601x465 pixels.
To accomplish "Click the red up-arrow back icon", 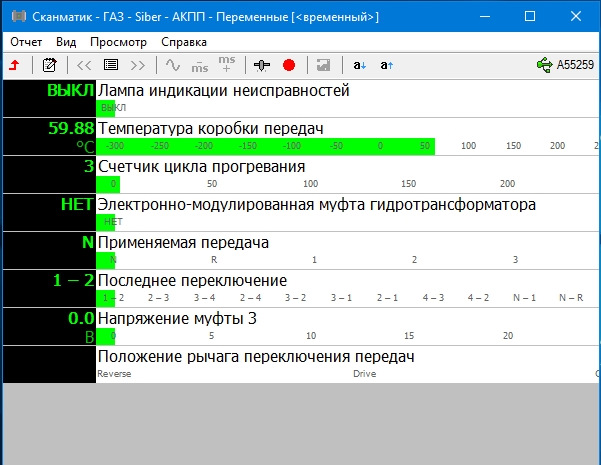I will point(15,65).
